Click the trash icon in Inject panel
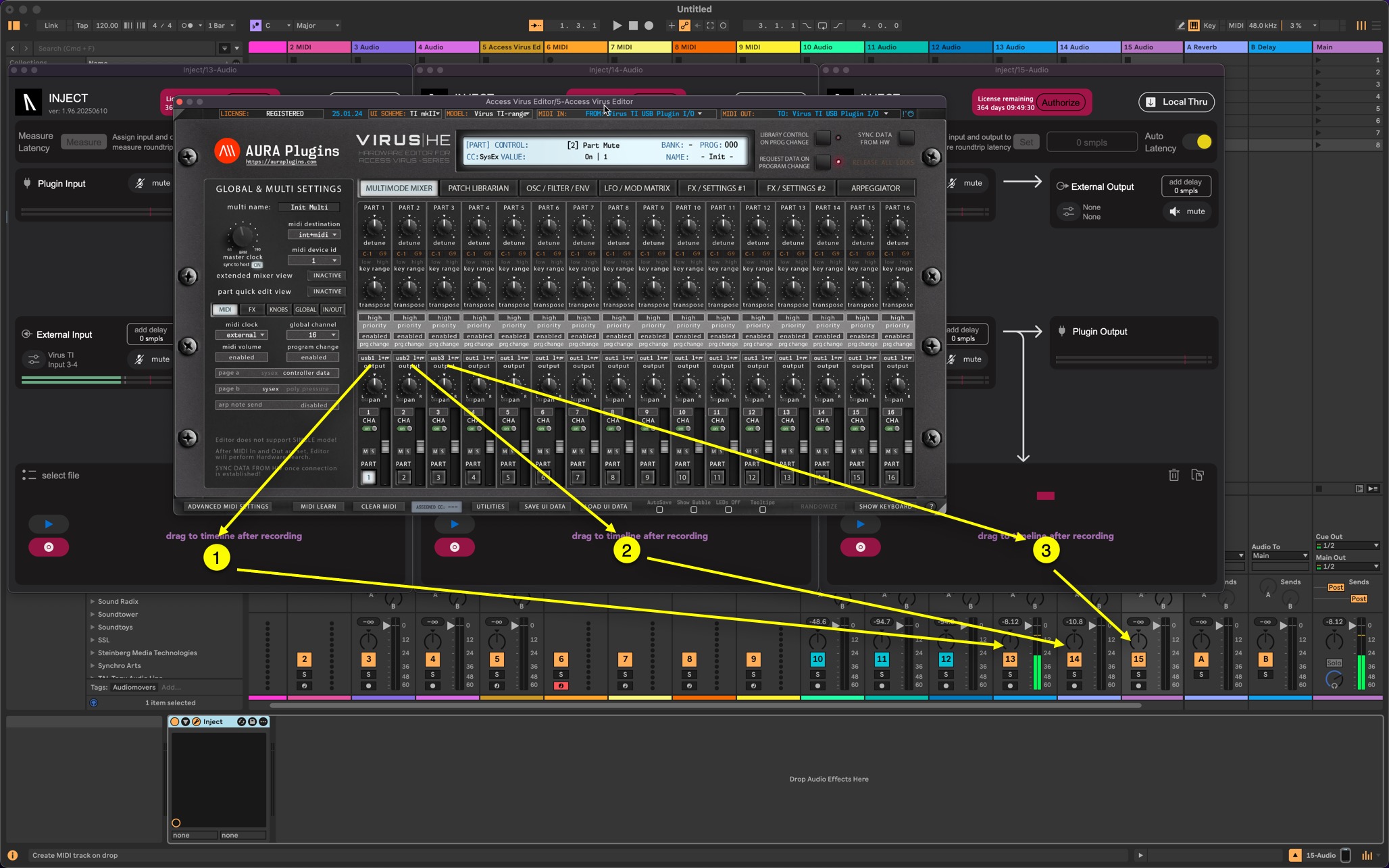The height and width of the screenshot is (868, 1389). coord(1173,476)
